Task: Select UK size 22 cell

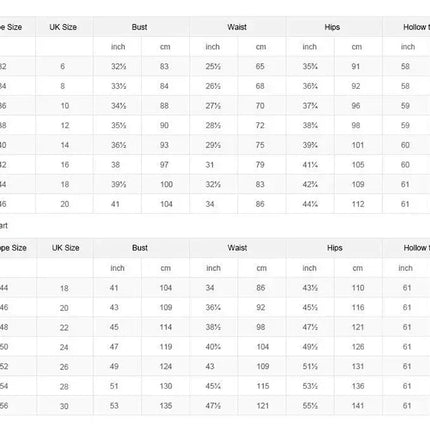Action: pyautogui.click(x=64, y=328)
